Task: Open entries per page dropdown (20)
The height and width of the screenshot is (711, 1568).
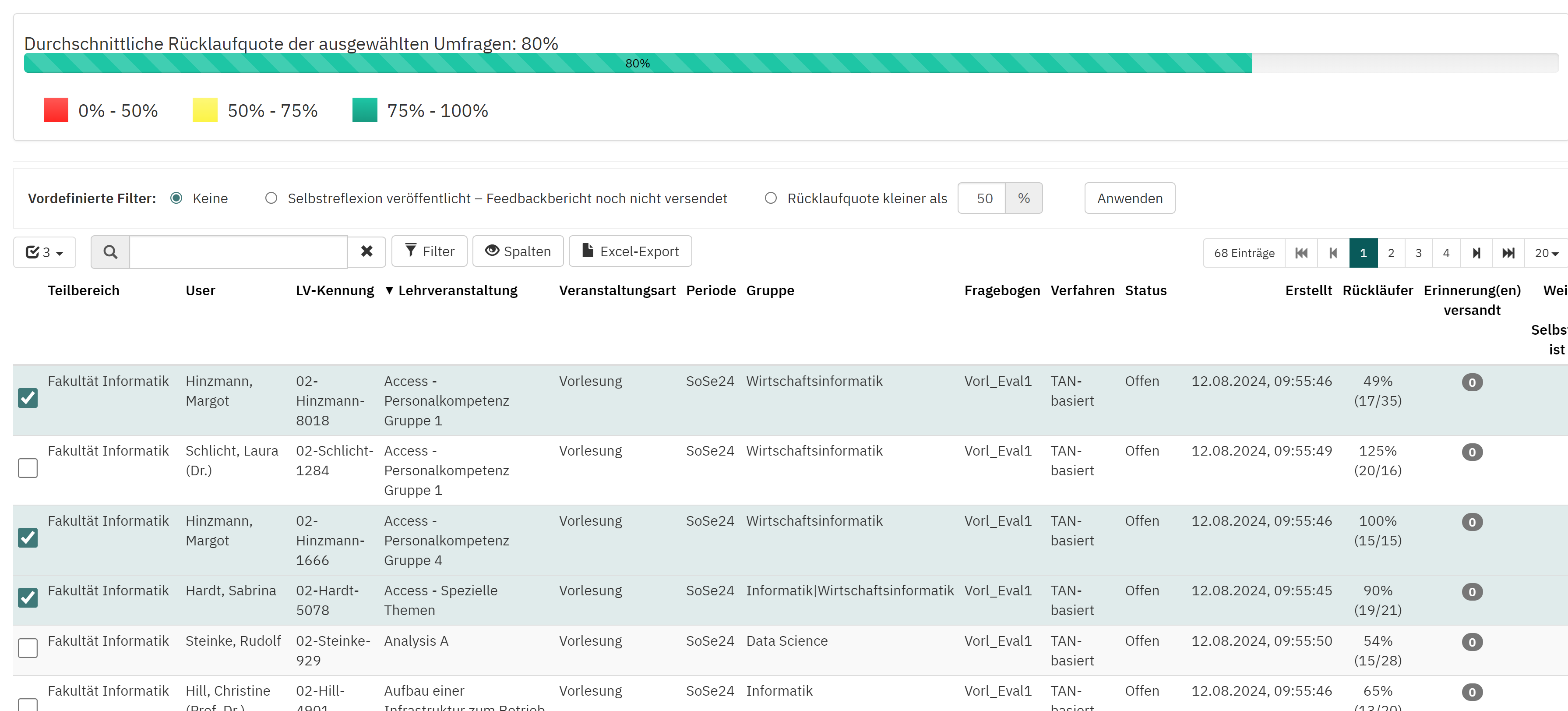Action: coord(1546,253)
